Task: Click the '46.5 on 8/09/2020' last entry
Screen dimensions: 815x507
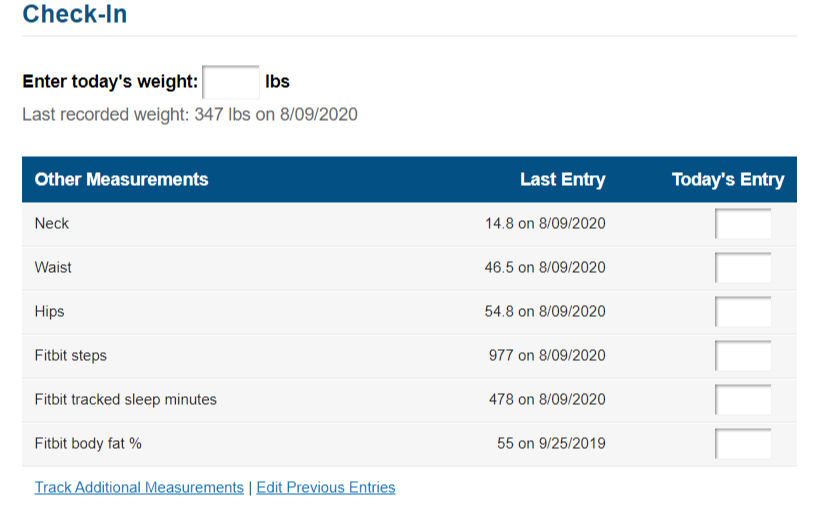Action: click(x=545, y=267)
